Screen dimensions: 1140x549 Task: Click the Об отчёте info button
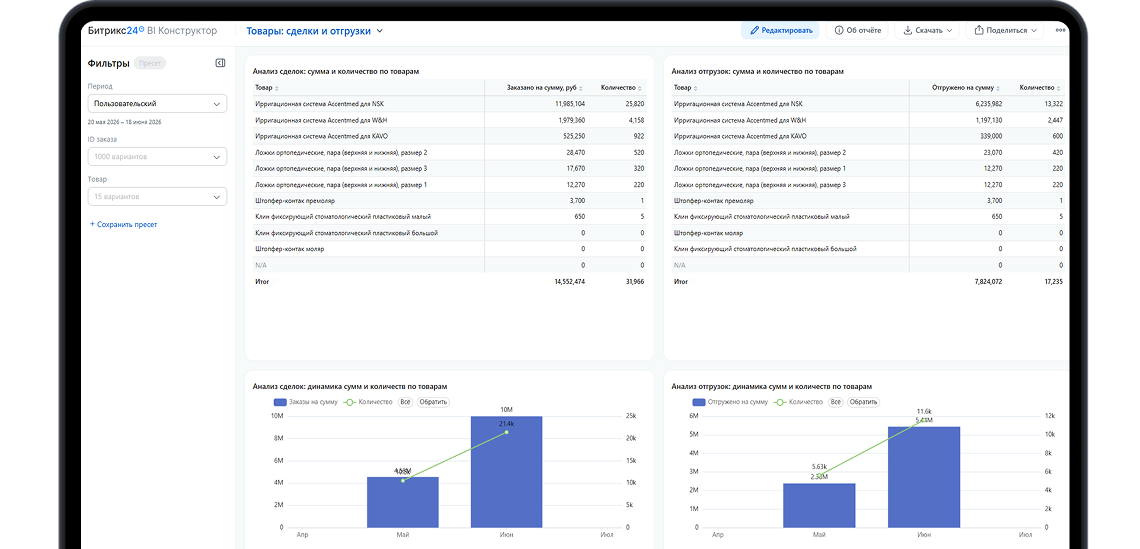tap(858, 31)
